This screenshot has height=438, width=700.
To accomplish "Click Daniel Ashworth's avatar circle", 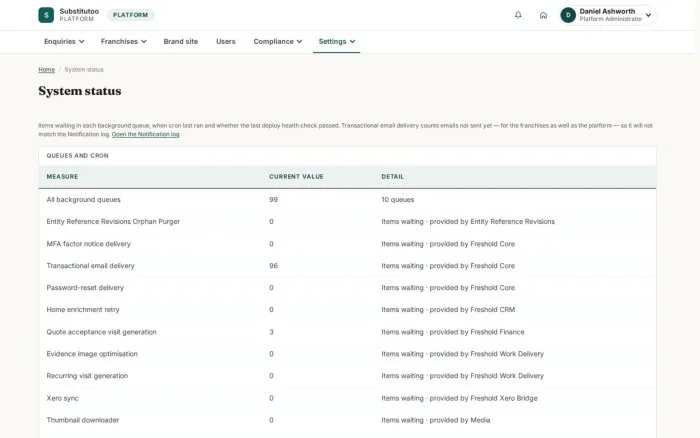I will coord(568,15).
